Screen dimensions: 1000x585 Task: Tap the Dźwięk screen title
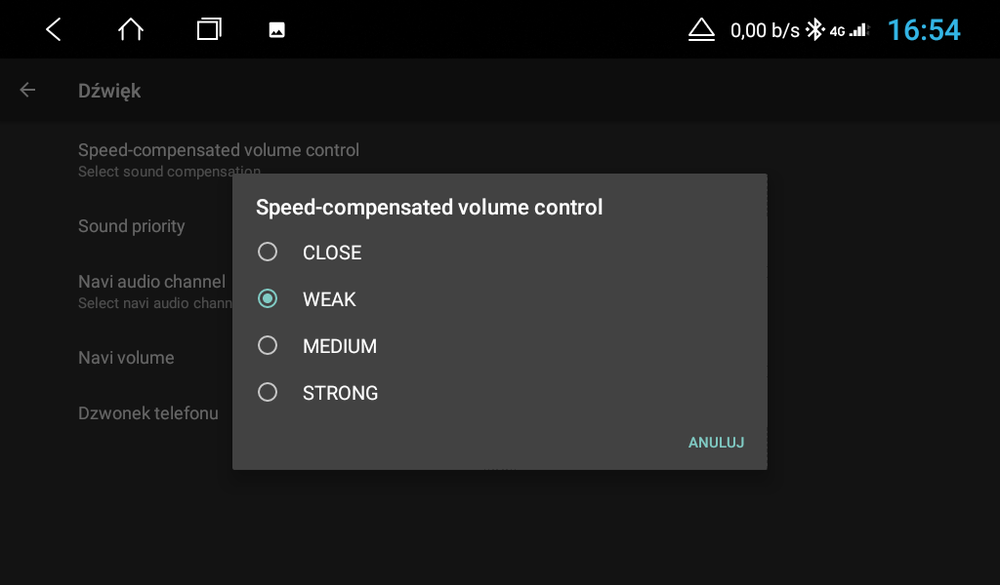point(110,90)
